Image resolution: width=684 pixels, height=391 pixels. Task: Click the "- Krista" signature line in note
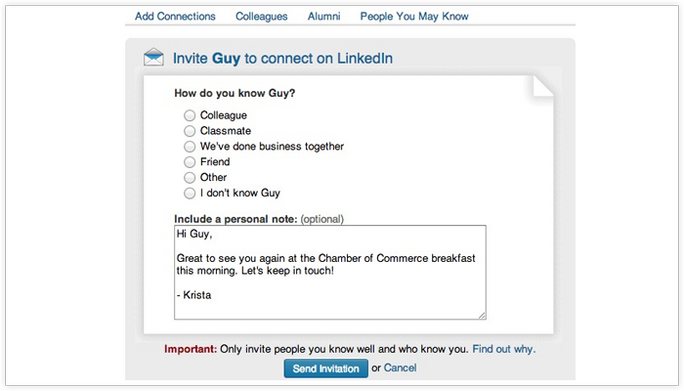coord(194,295)
